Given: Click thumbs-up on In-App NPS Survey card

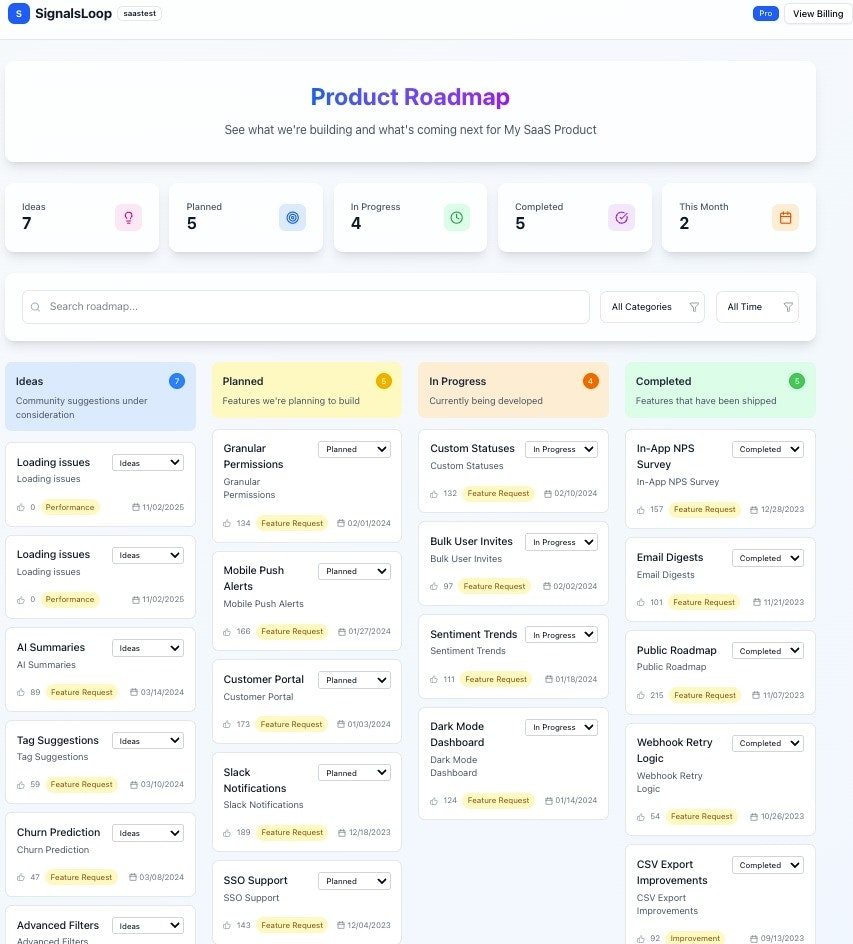Looking at the screenshot, I should [642, 510].
